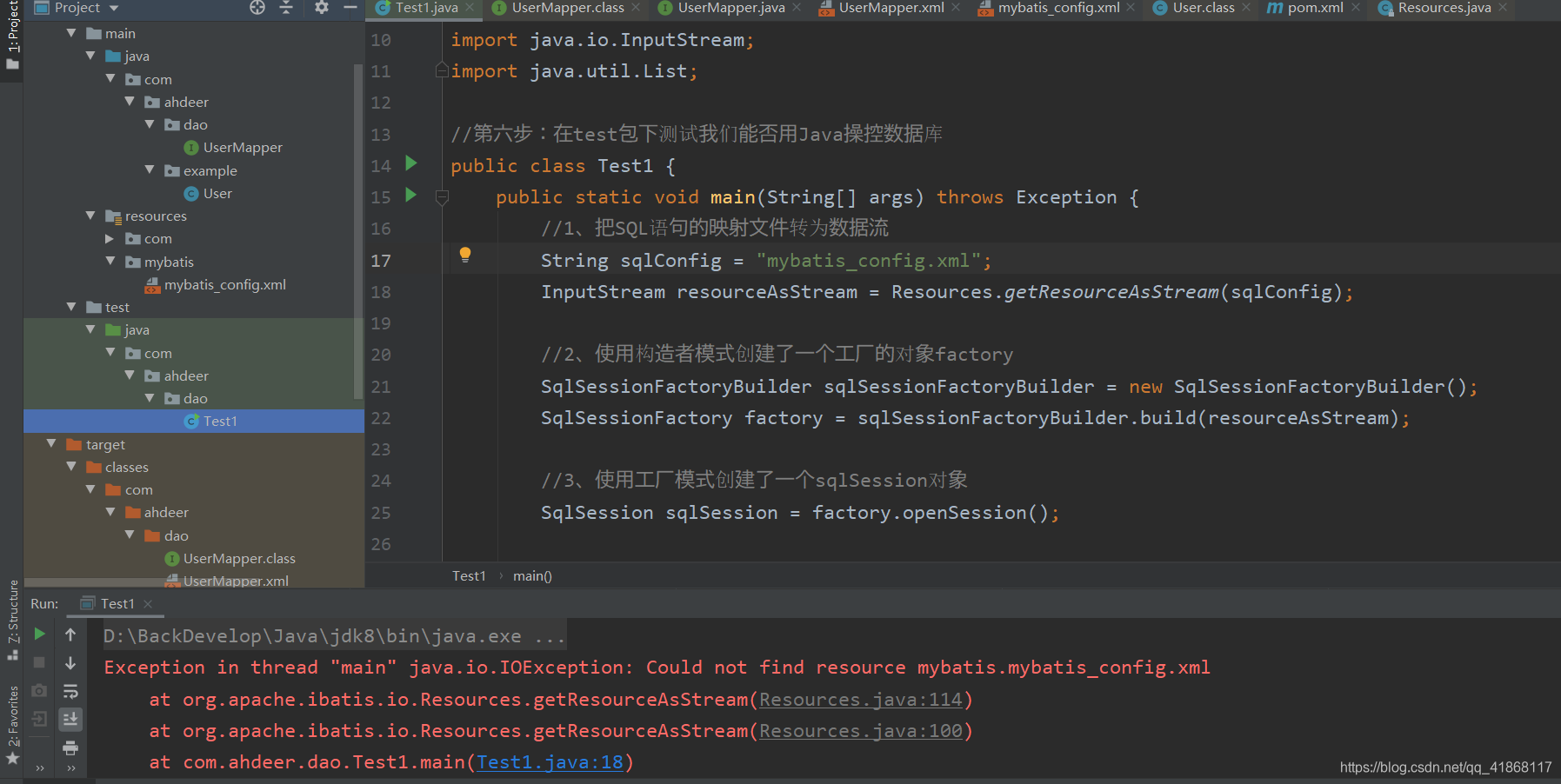Open the Structure side tool window
This screenshot has width=1561, height=784.
12,619
